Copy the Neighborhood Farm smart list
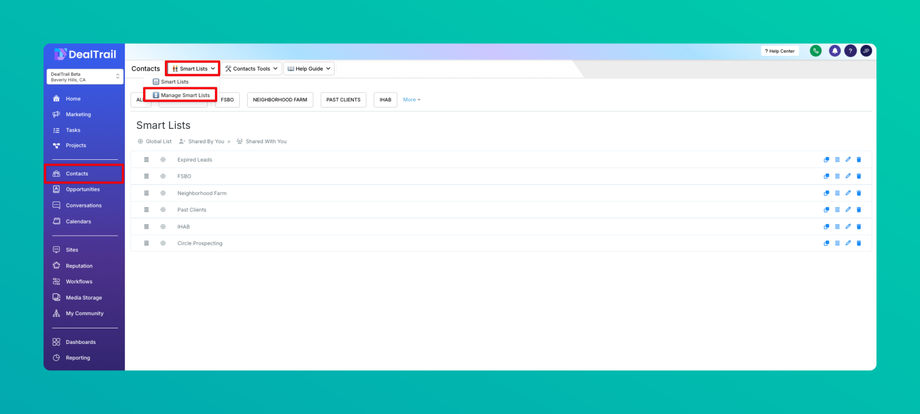Viewport: 920px width, 414px height. click(826, 193)
